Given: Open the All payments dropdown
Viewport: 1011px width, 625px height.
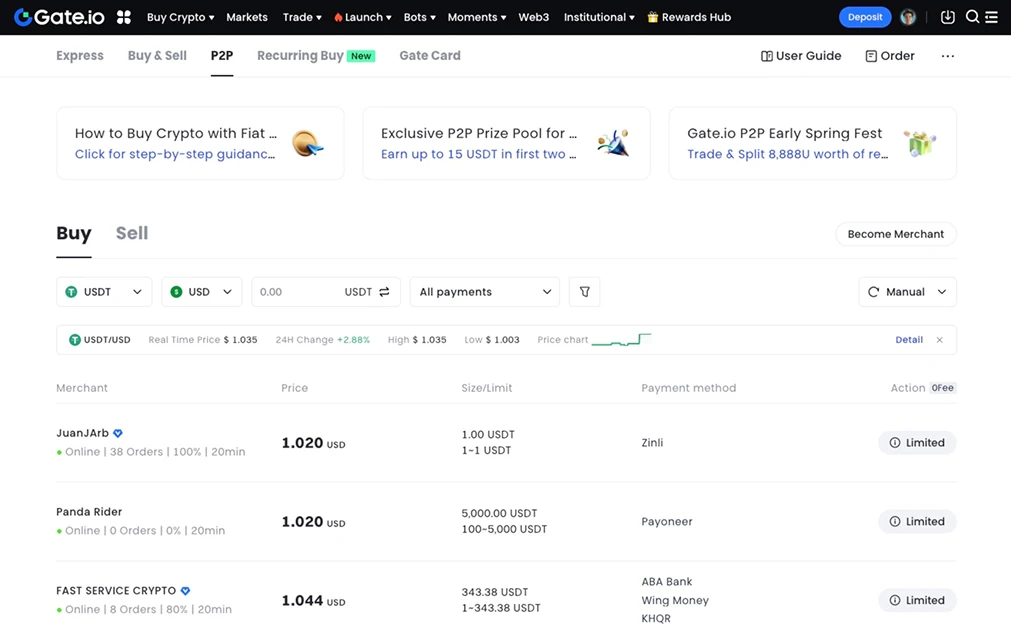Looking at the screenshot, I should 484,291.
